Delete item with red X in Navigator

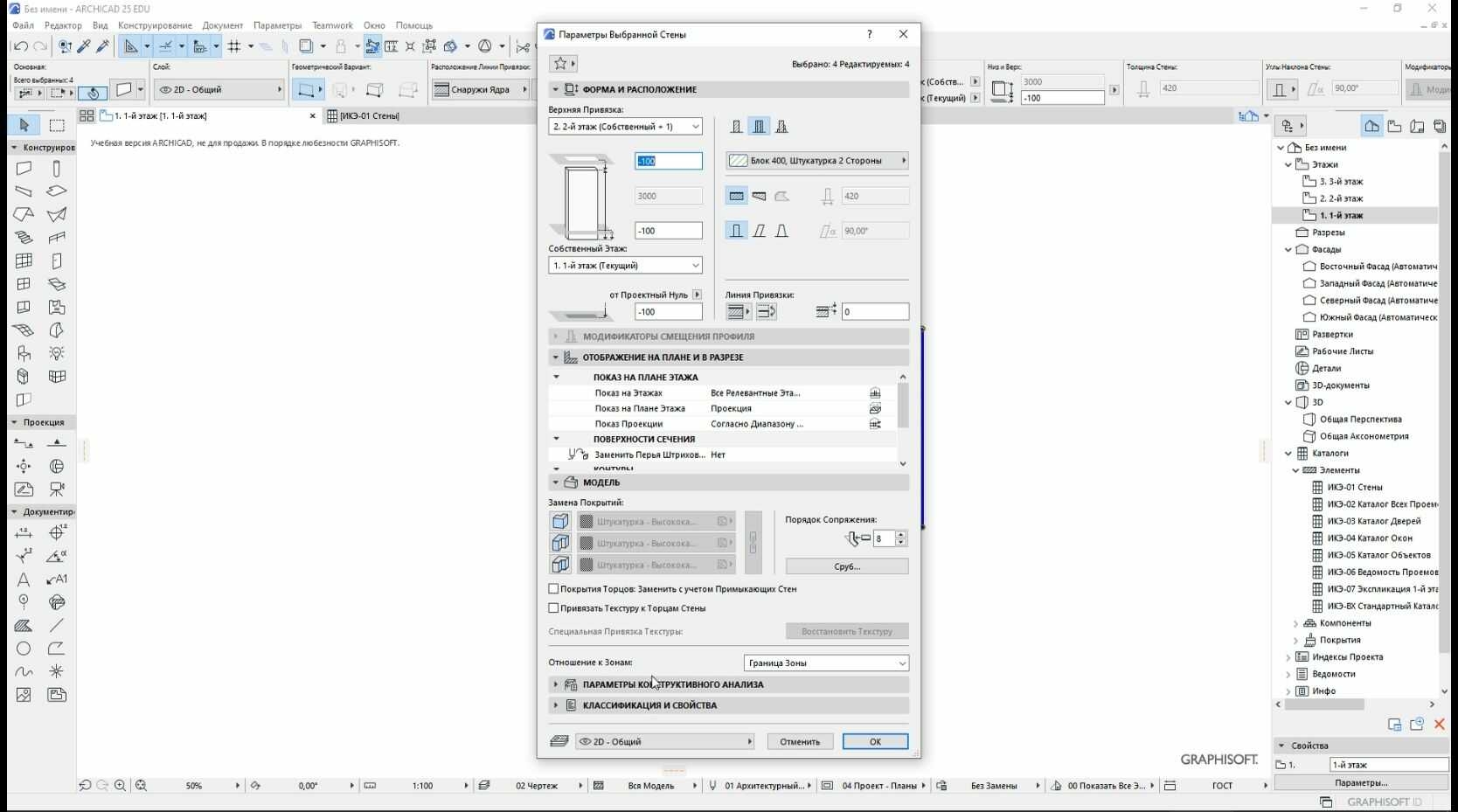pos(1439,724)
